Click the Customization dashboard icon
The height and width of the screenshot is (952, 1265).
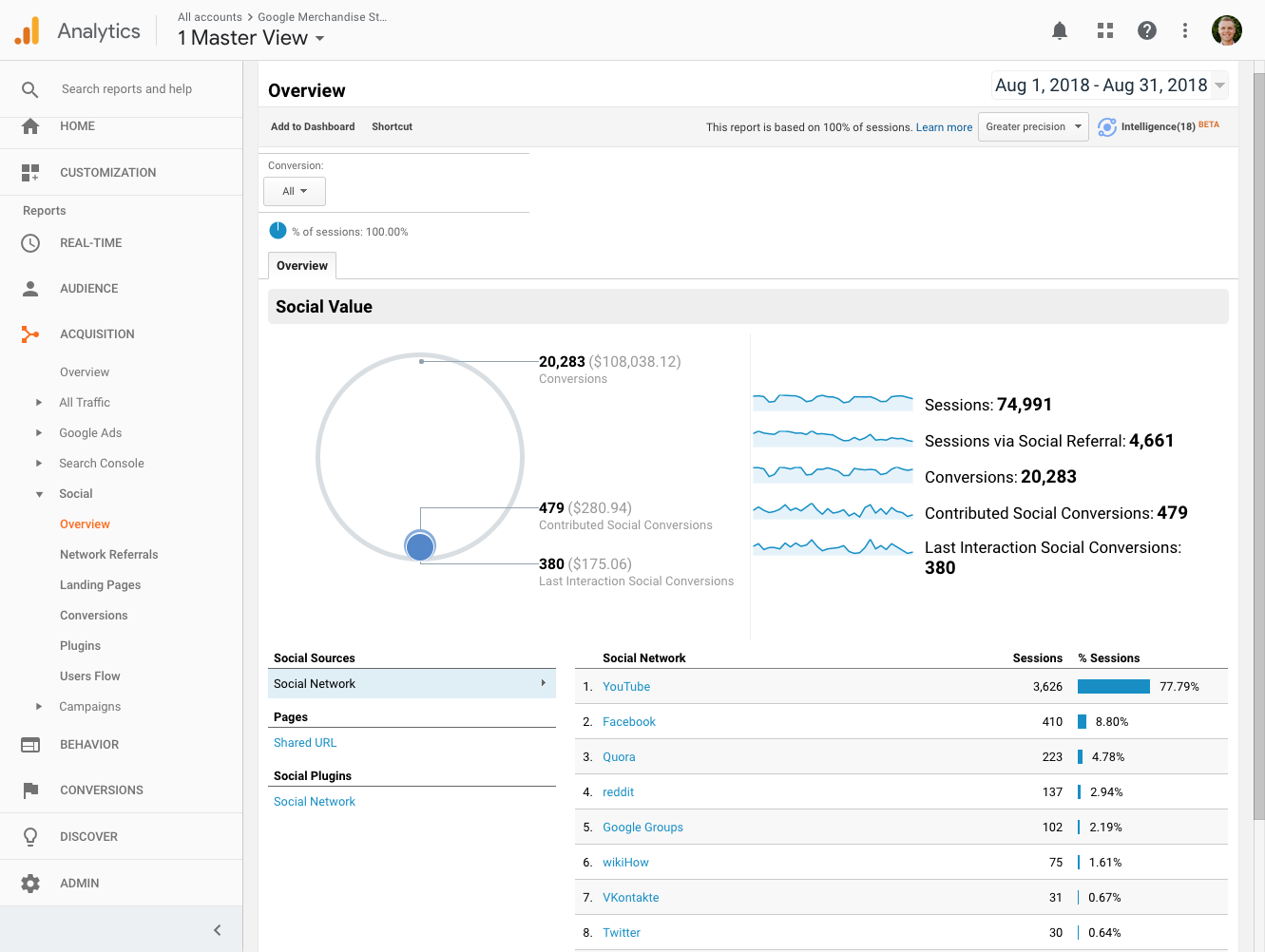click(30, 173)
